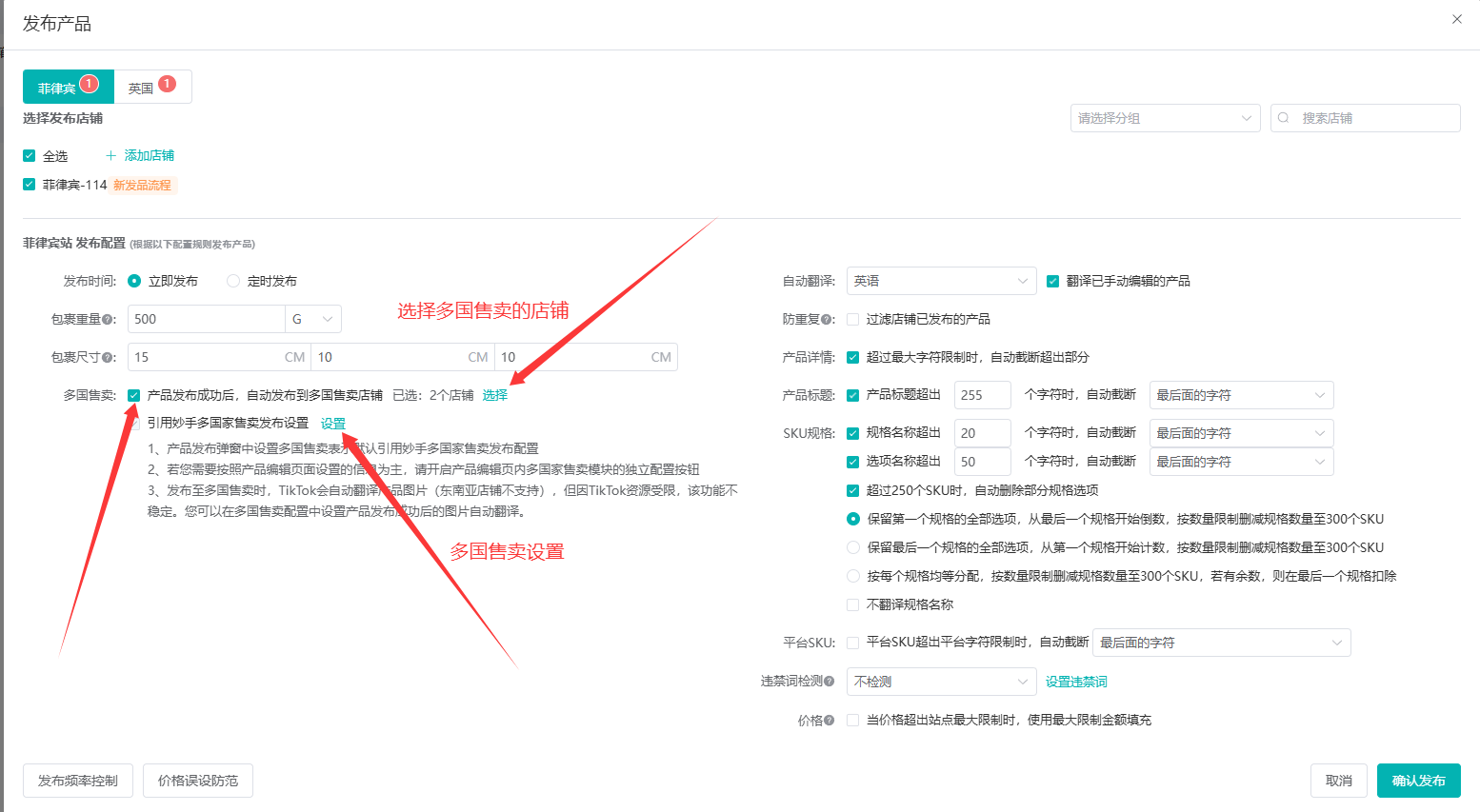The height and width of the screenshot is (812, 1480).
Task: Uncheck the 菲律宾-114 store checkbox
Action: tap(30, 185)
